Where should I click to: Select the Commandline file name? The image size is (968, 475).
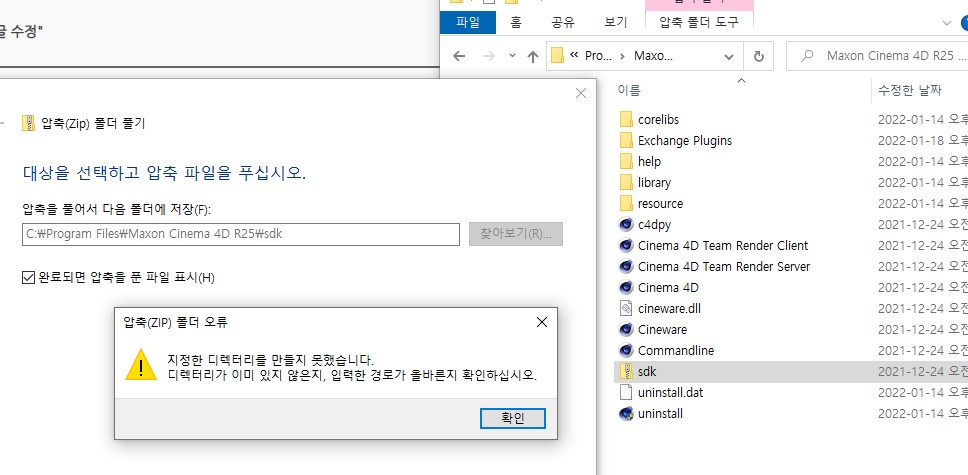click(x=675, y=350)
